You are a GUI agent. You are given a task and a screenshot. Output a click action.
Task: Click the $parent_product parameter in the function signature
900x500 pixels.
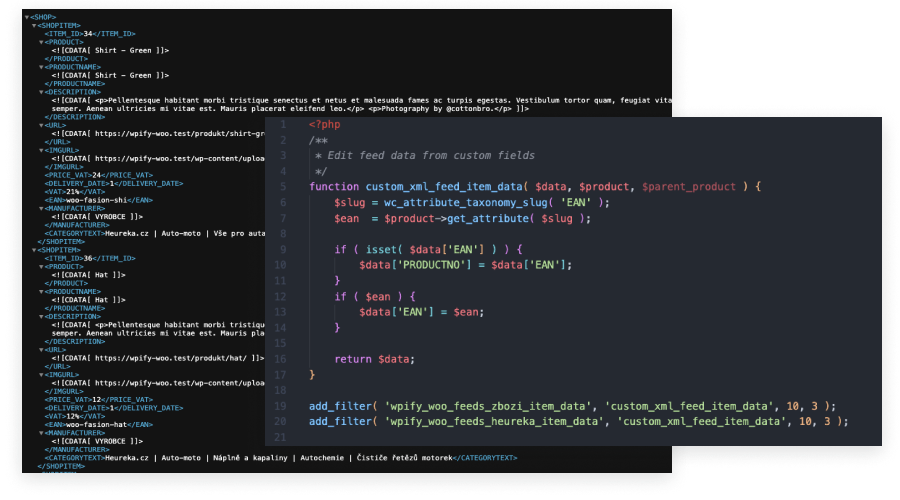689,187
